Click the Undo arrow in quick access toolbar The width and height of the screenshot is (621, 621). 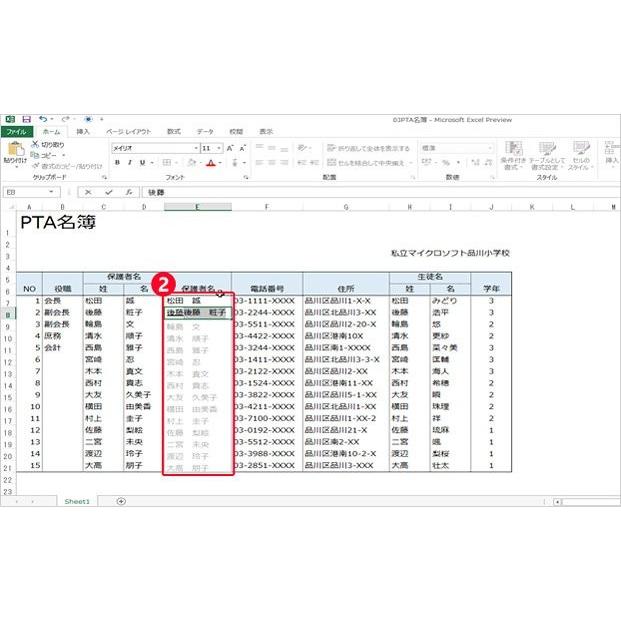(42, 119)
